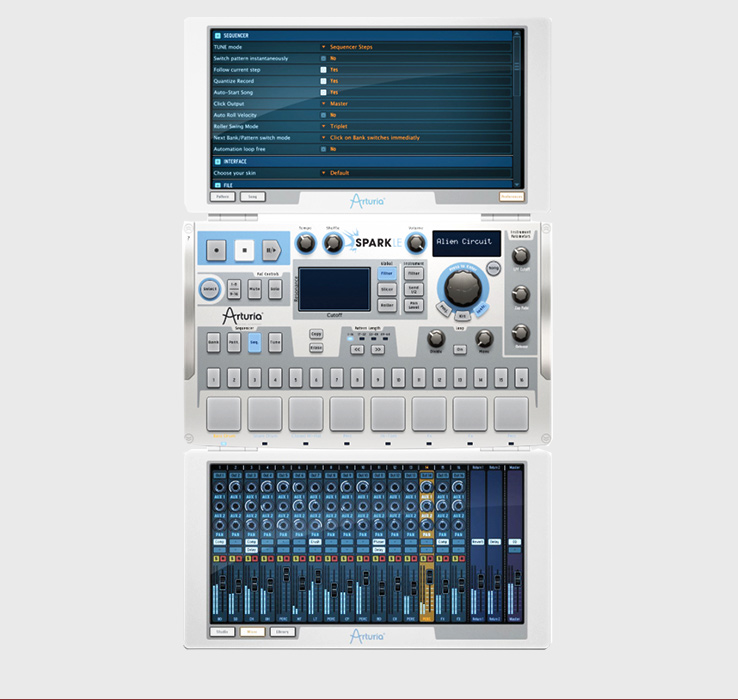Select the Instrument Filter button
The width and height of the screenshot is (738, 700).
(x=414, y=274)
